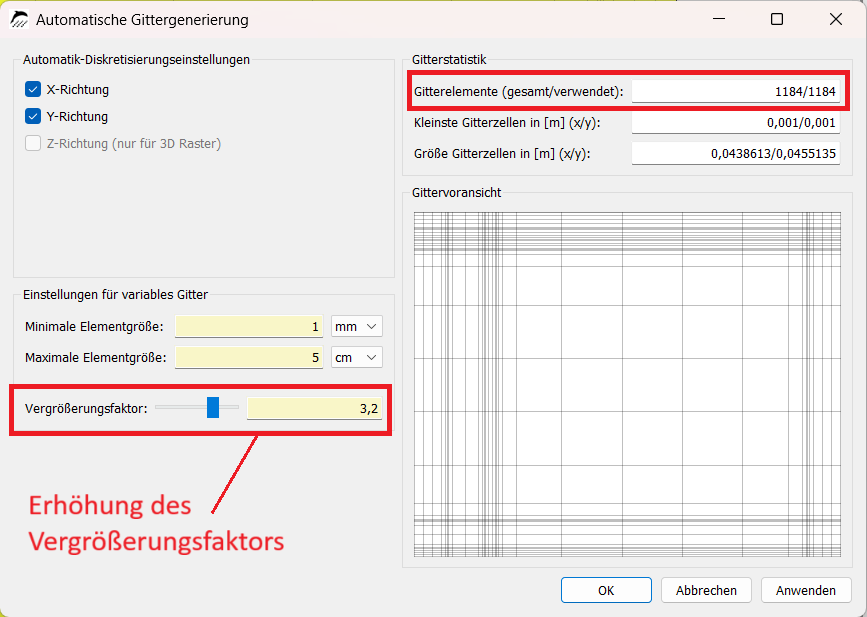The height and width of the screenshot is (617, 867).
Task: Click the Vergrößerungsfaktor slider handle
Action: click(x=213, y=407)
